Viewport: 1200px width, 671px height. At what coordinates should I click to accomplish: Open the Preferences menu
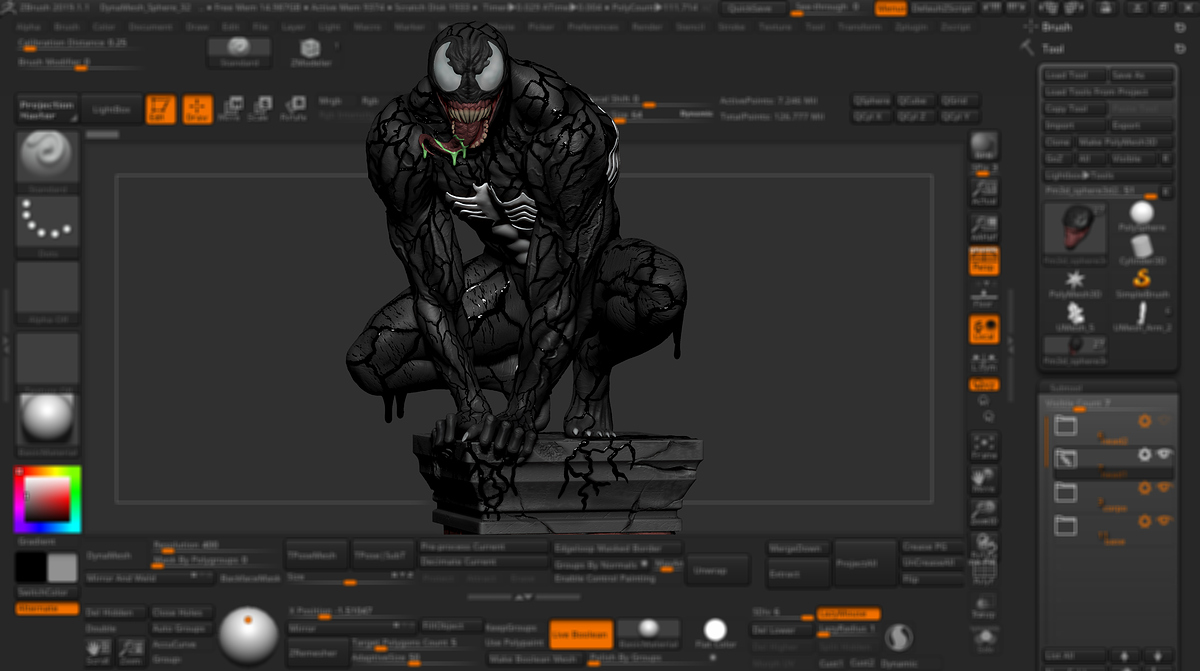tap(594, 27)
